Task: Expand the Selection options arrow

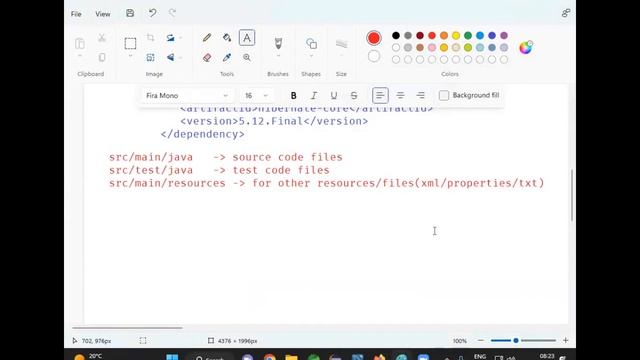Action: tap(130, 56)
